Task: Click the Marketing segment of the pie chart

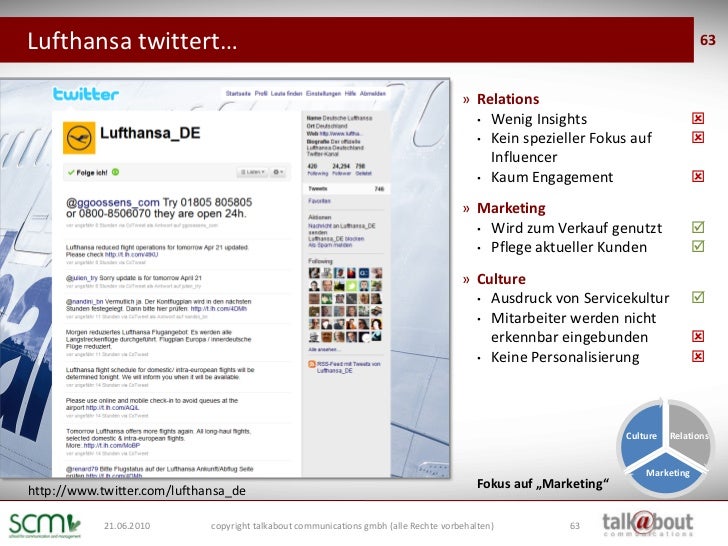Action: pos(668,474)
